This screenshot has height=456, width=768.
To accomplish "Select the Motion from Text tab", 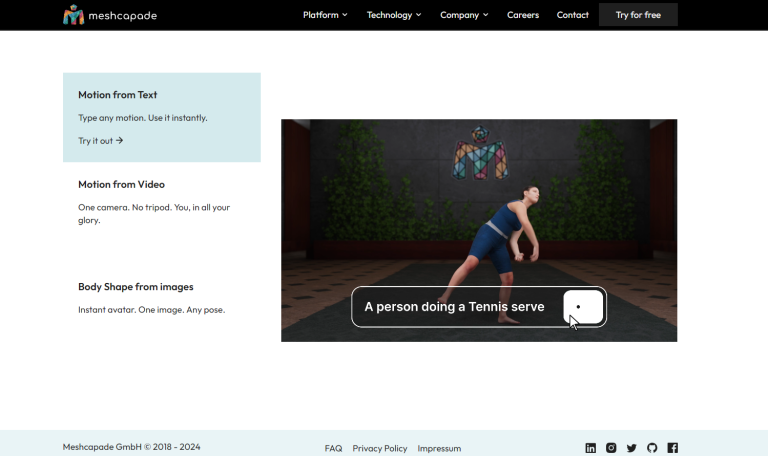I will point(118,95).
